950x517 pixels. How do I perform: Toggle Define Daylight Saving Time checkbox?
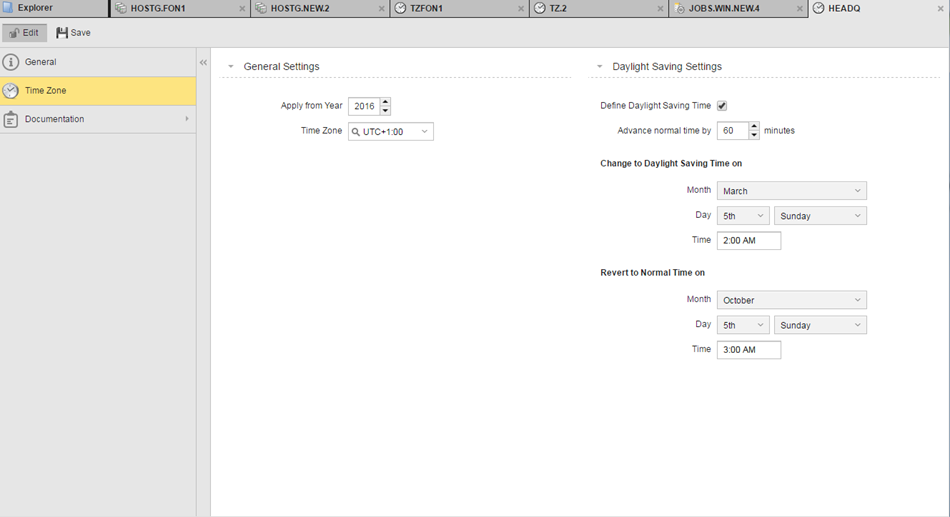(x=722, y=106)
